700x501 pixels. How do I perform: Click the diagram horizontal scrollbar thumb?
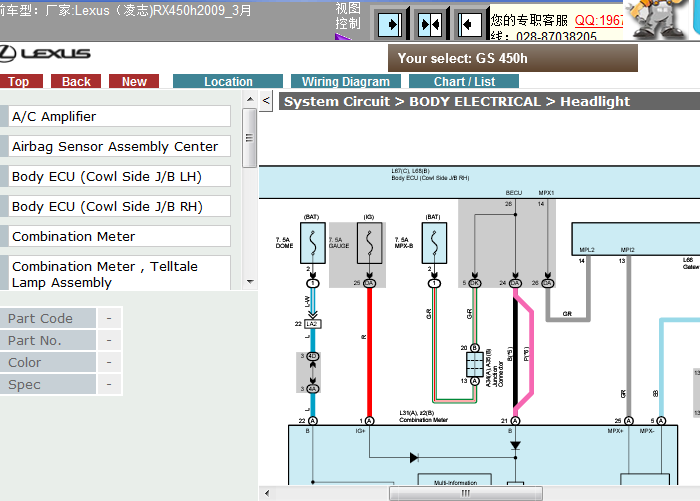point(466,493)
